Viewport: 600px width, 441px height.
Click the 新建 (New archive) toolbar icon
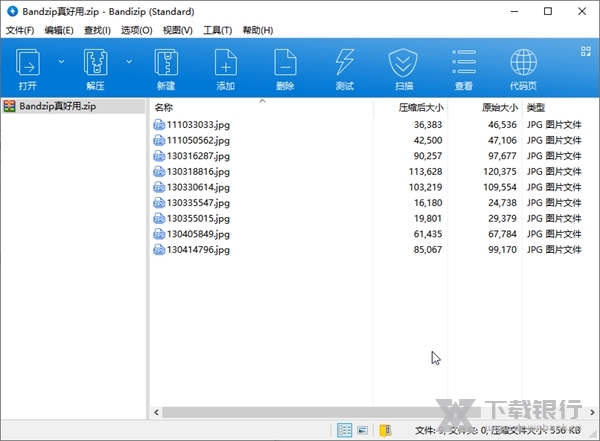click(x=166, y=65)
